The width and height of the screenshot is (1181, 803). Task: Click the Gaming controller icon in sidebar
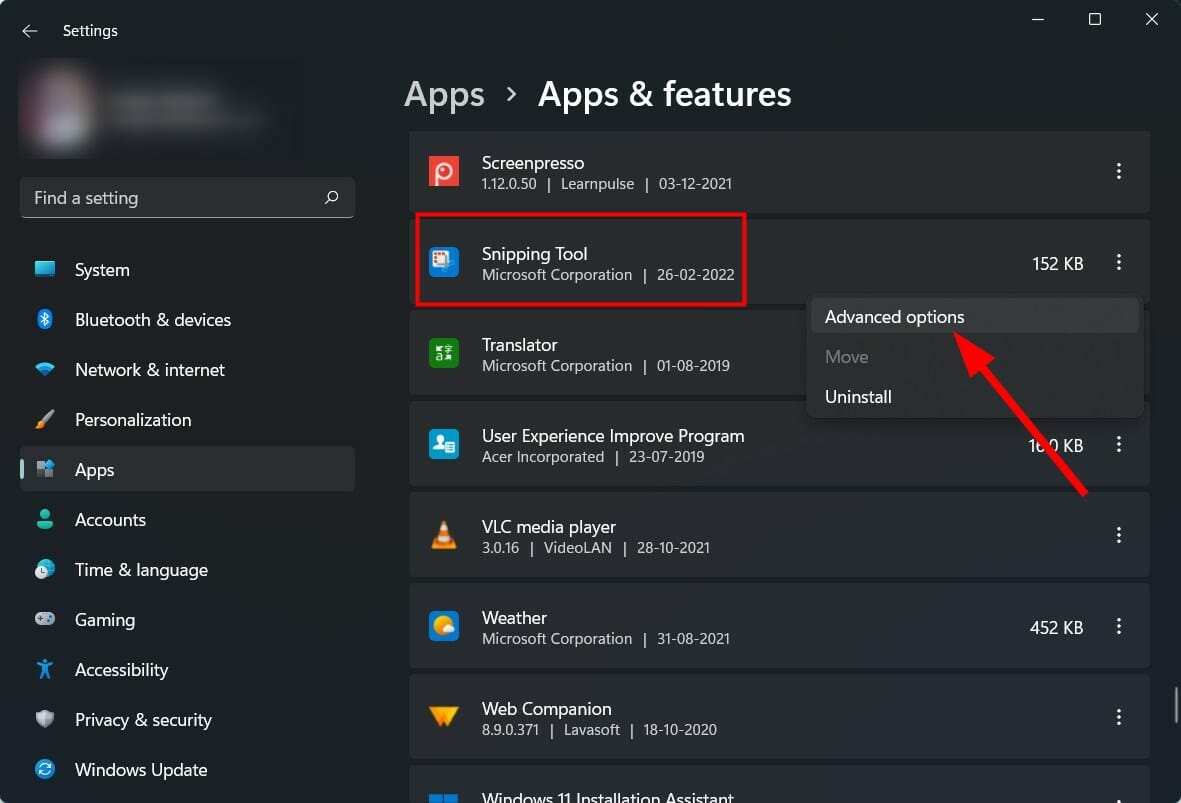click(x=45, y=619)
